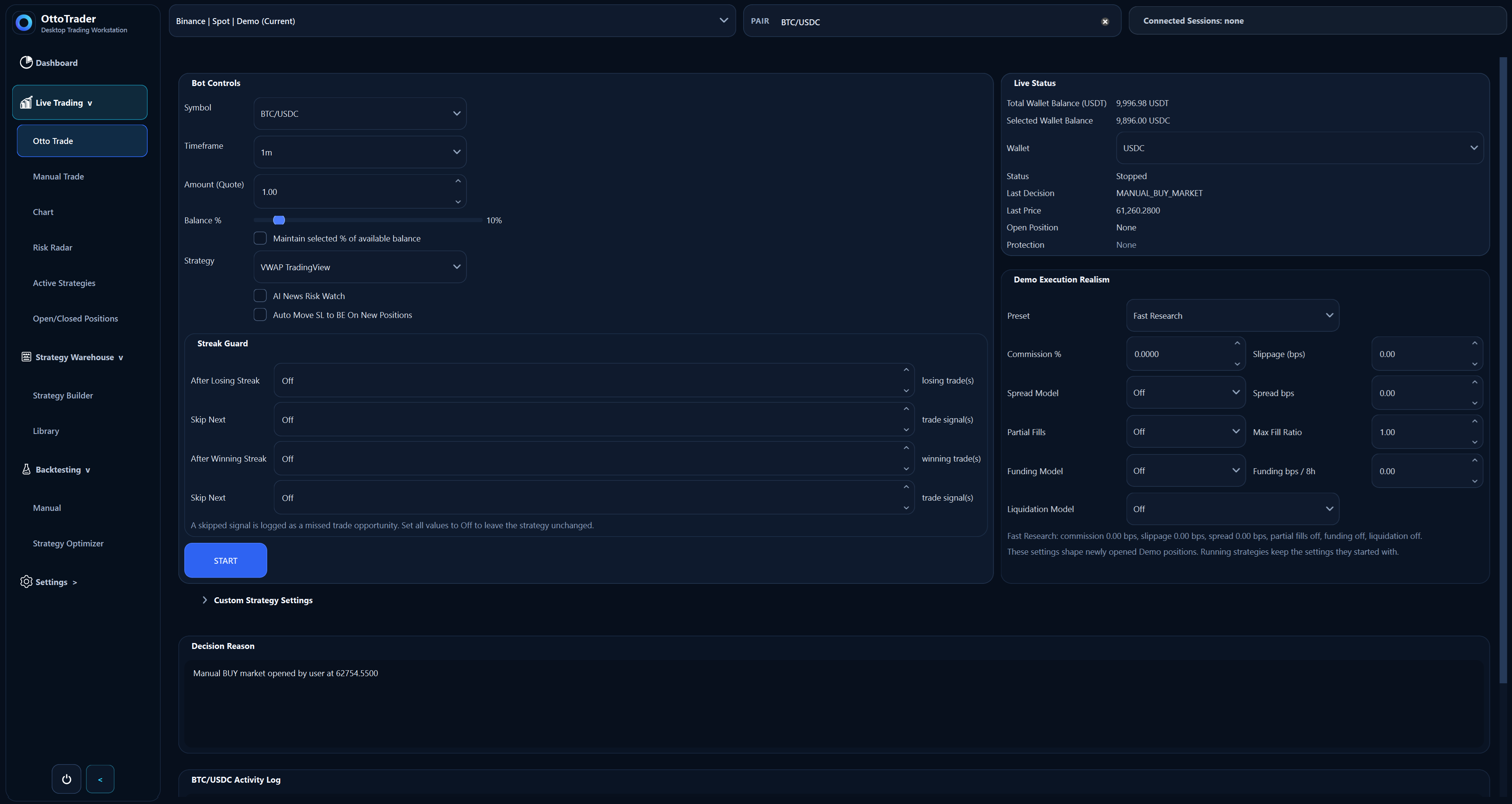Increase the Slippage (bps) value
Screen dimensions: 1512x804
pyautogui.click(x=1475, y=344)
